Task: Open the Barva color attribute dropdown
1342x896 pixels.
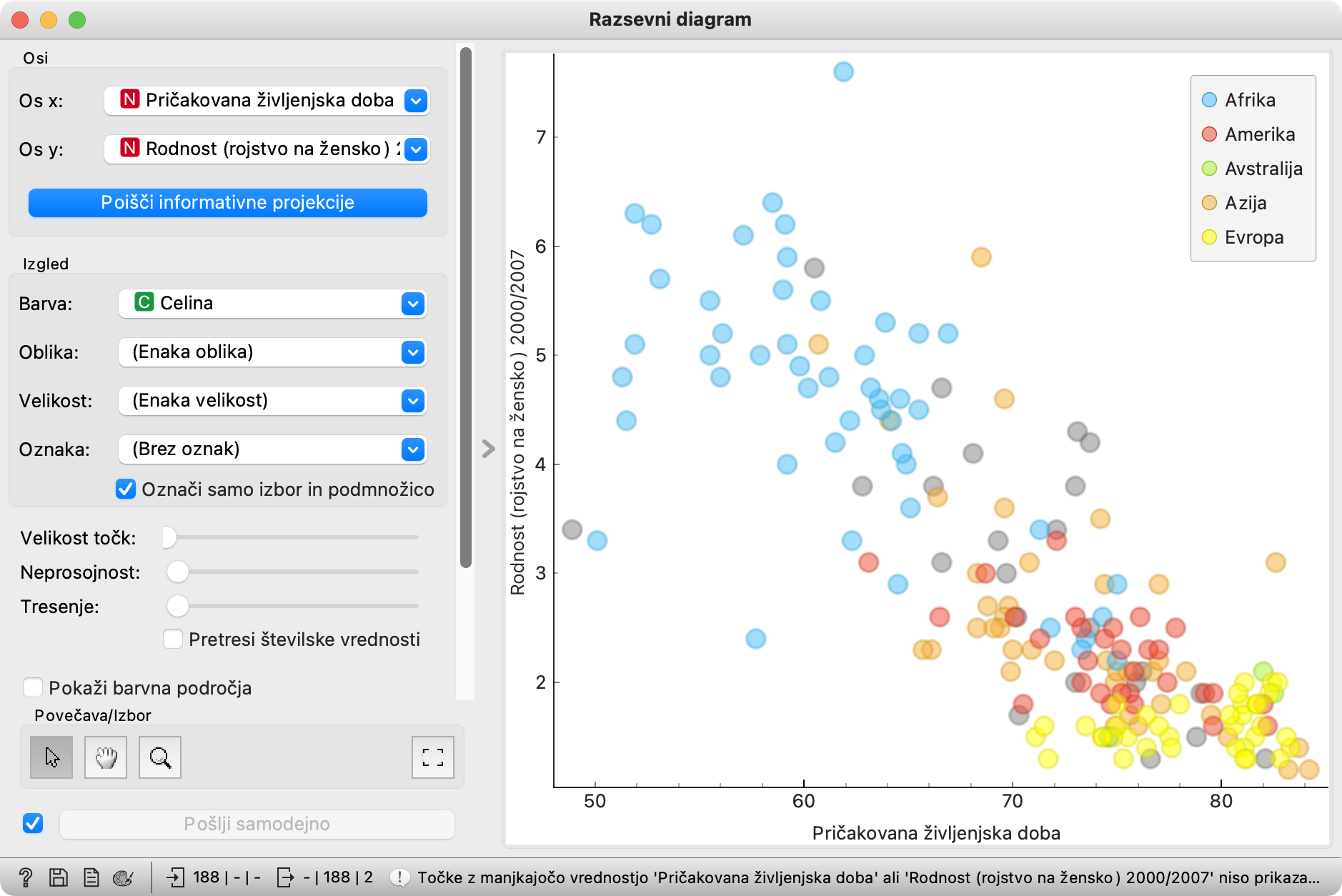Action: 273,303
